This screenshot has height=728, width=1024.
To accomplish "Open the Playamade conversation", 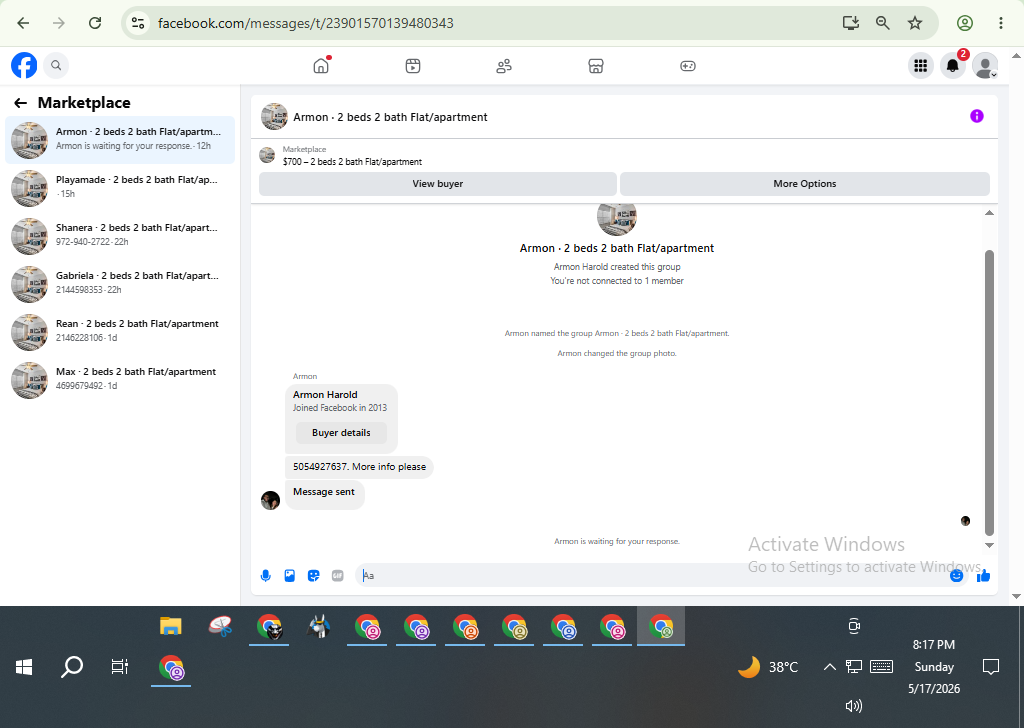I will click(120, 188).
